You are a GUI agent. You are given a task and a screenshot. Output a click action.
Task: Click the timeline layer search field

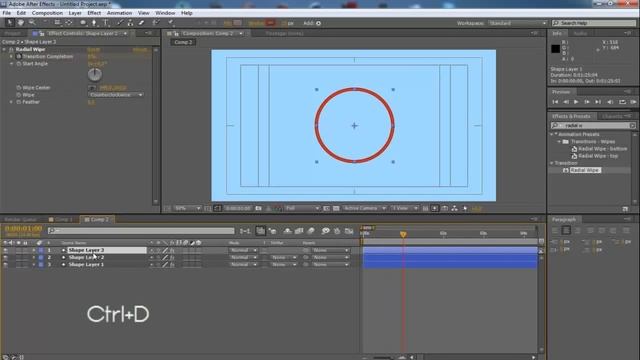point(141,231)
